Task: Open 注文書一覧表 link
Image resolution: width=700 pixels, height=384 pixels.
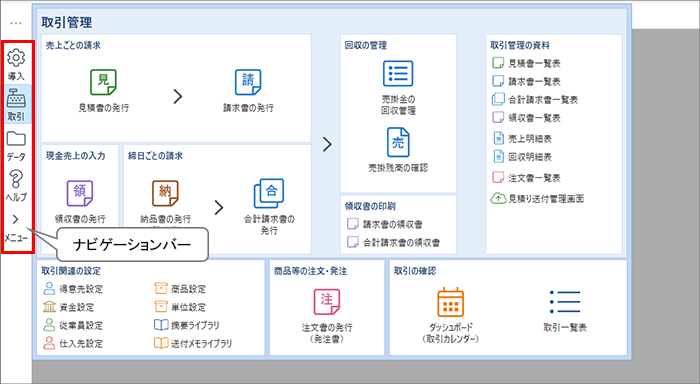Action: pos(526,178)
